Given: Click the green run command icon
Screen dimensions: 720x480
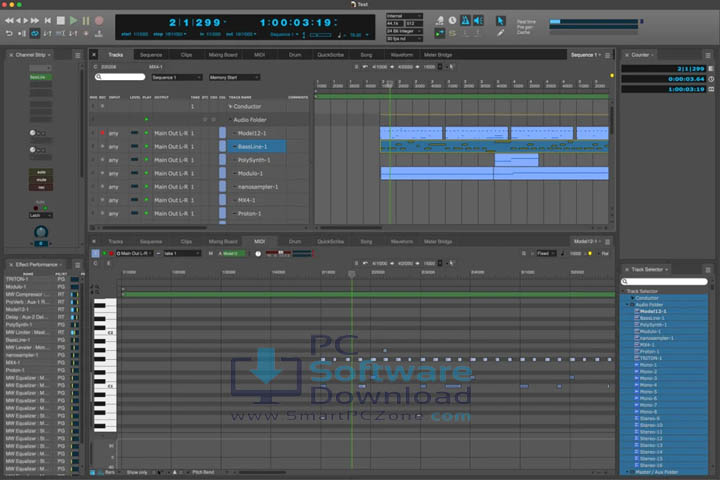Looking at the screenshot, I should point(439,33).
